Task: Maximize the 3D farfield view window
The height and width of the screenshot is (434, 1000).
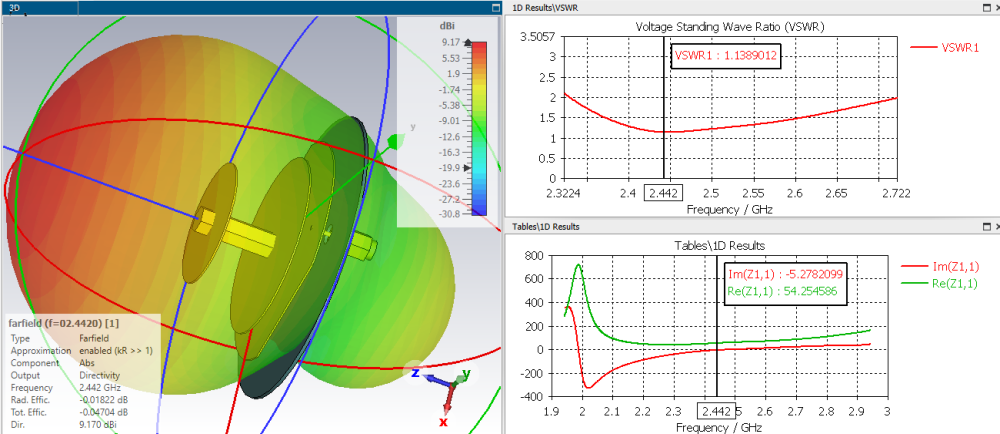Action: click(x=496, y=8)
